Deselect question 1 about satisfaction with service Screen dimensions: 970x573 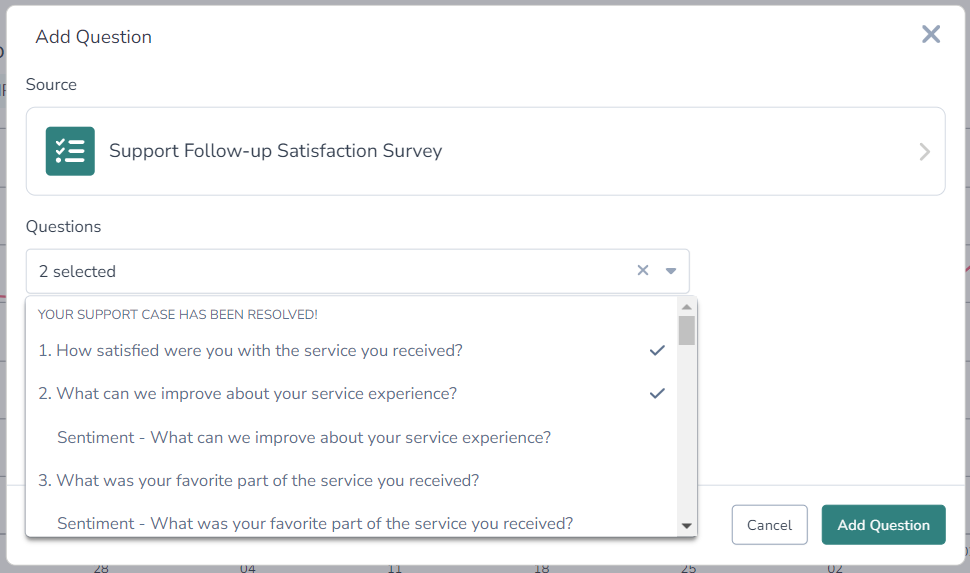tap(351, 350)
